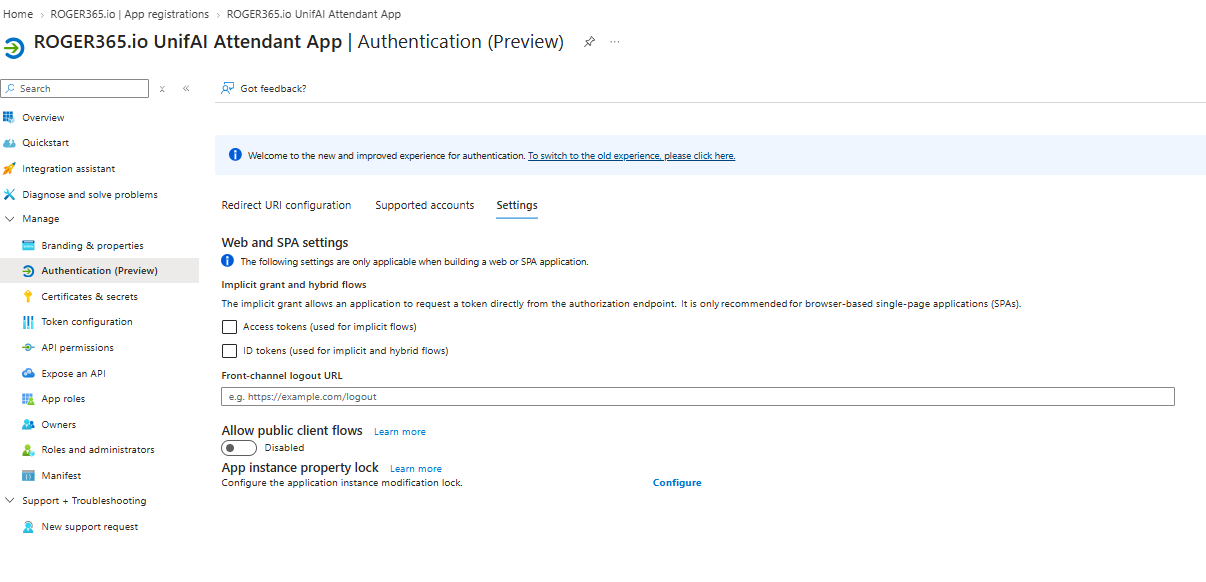Click the Authentication (Preview) sidebar icon
This screenshot has height=582, width=1206.
tap(28, 271)
